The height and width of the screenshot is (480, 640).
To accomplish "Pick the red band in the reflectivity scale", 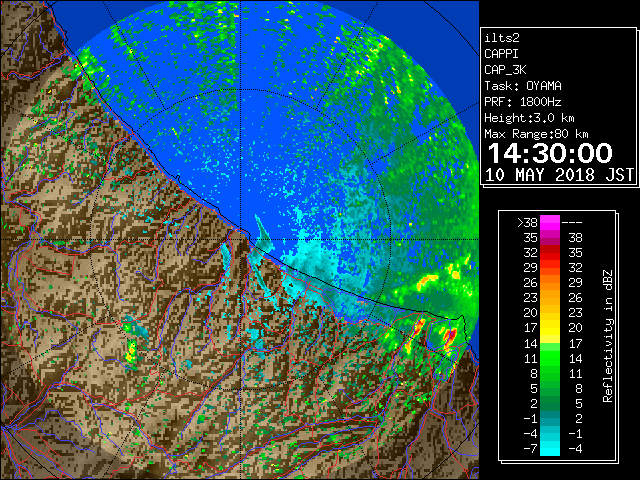I will point(550,253).
